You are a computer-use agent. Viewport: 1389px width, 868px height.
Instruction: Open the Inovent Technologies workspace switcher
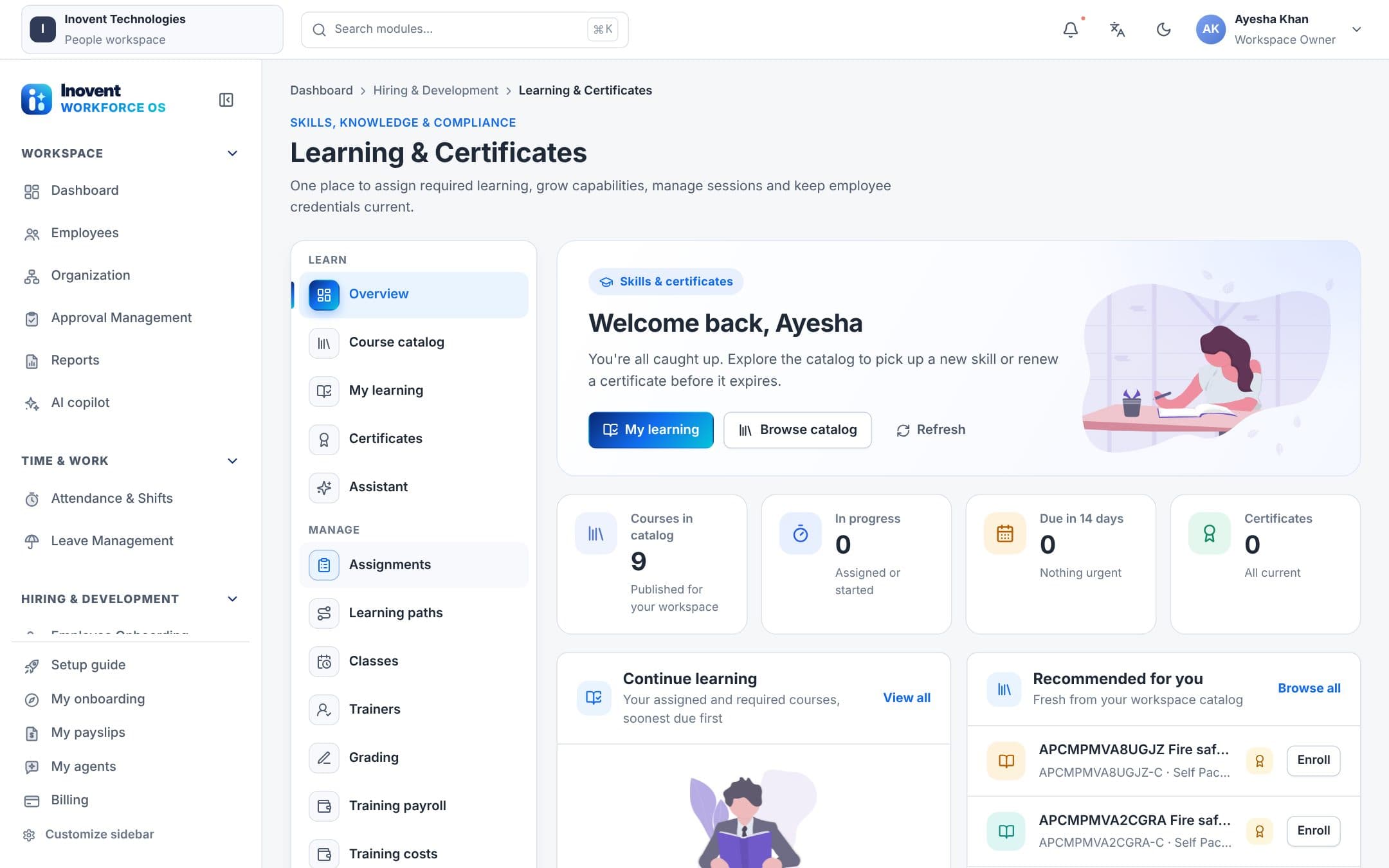(152, 30)
